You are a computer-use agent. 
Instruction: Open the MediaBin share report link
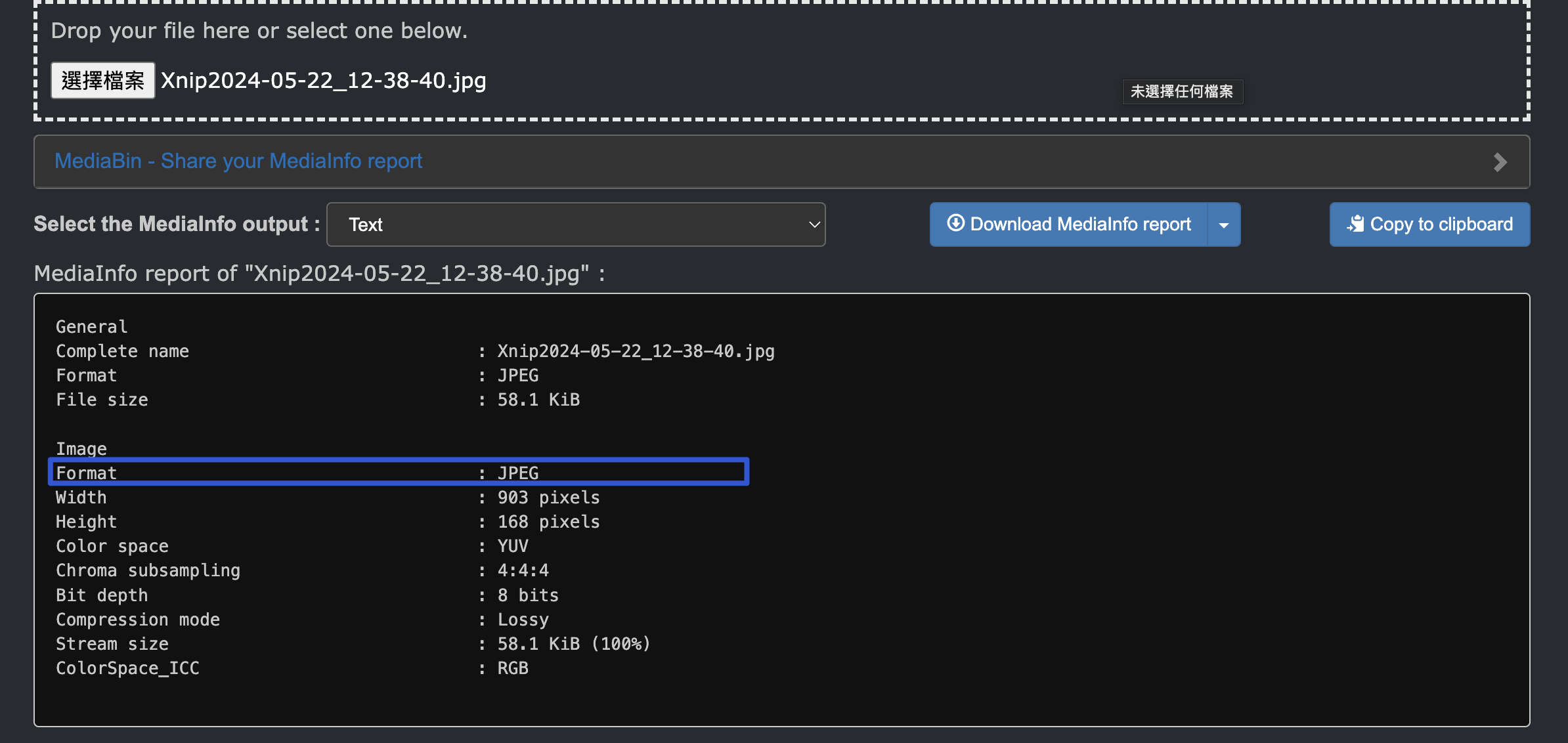pyautogui.click(x=238, y=161)
